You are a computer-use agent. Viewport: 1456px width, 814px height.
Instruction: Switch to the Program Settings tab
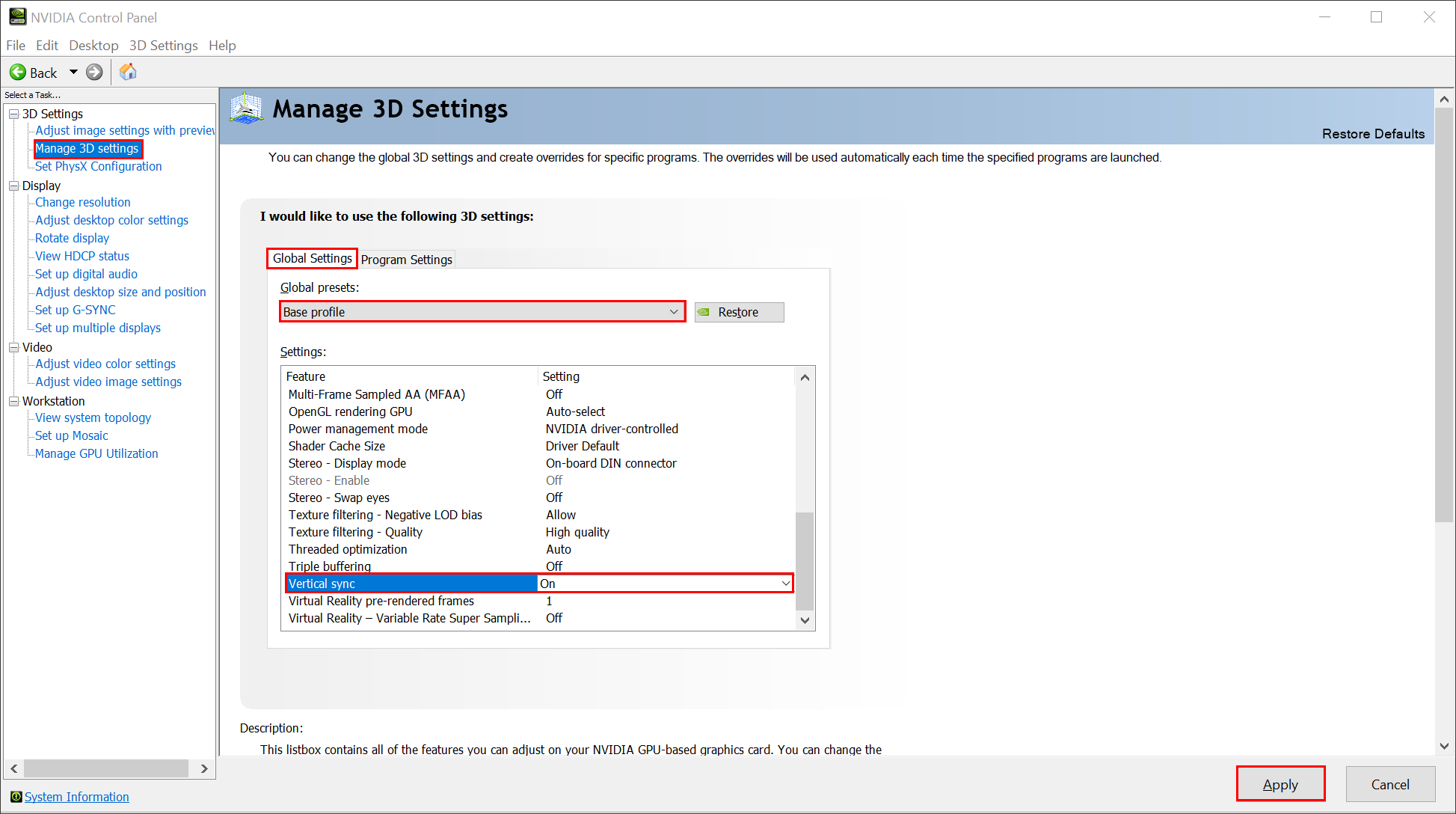click(x=406, y=260)
